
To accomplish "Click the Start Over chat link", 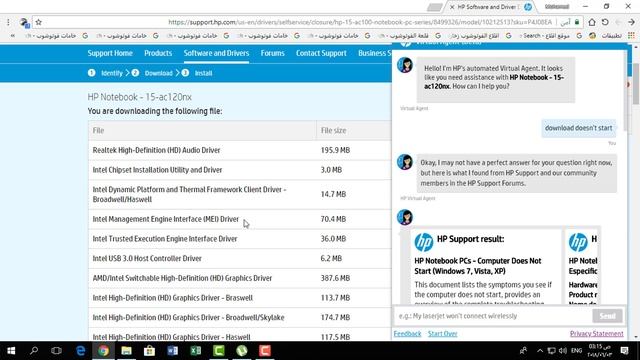I will (442, 333).
